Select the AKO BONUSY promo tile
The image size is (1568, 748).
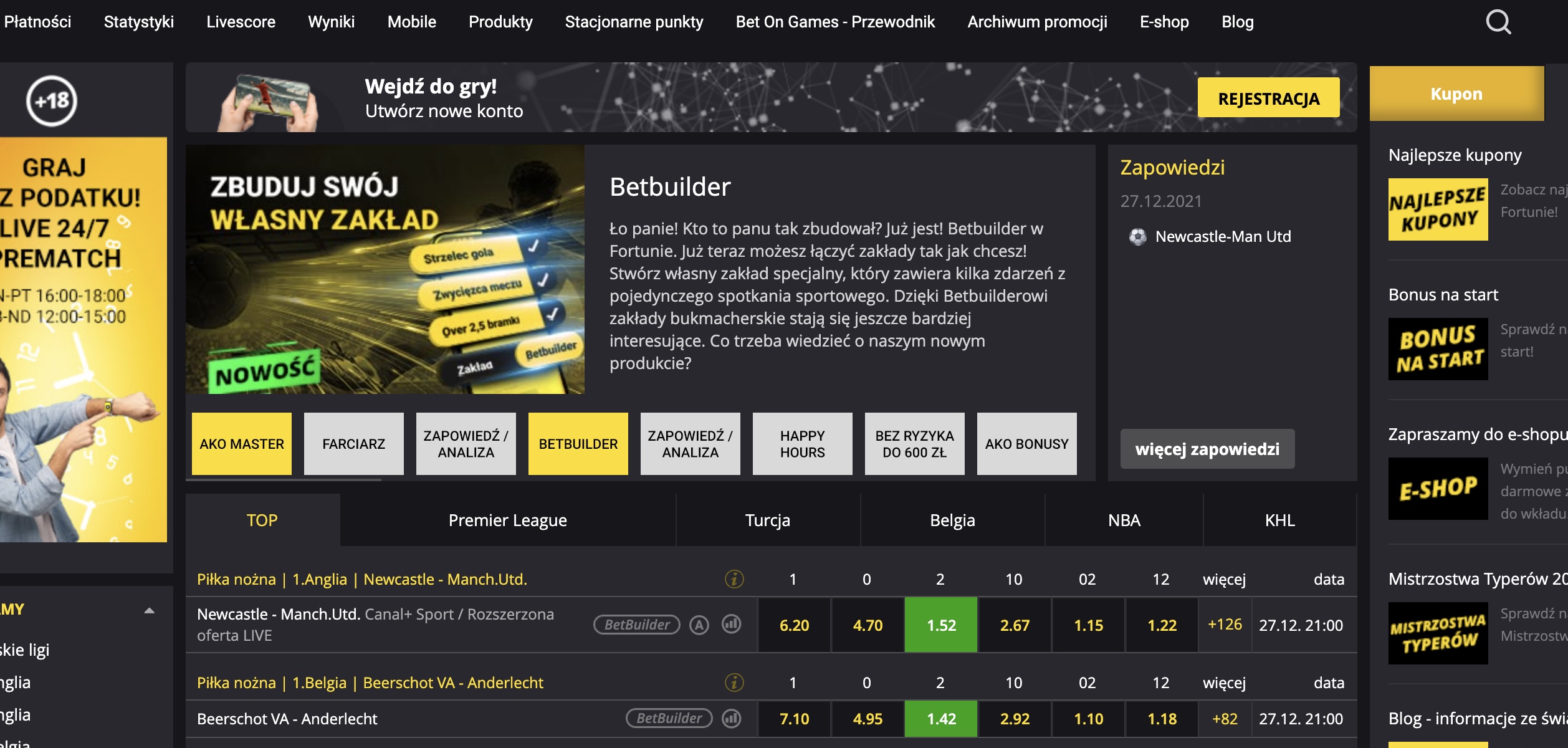[1027, 444]
